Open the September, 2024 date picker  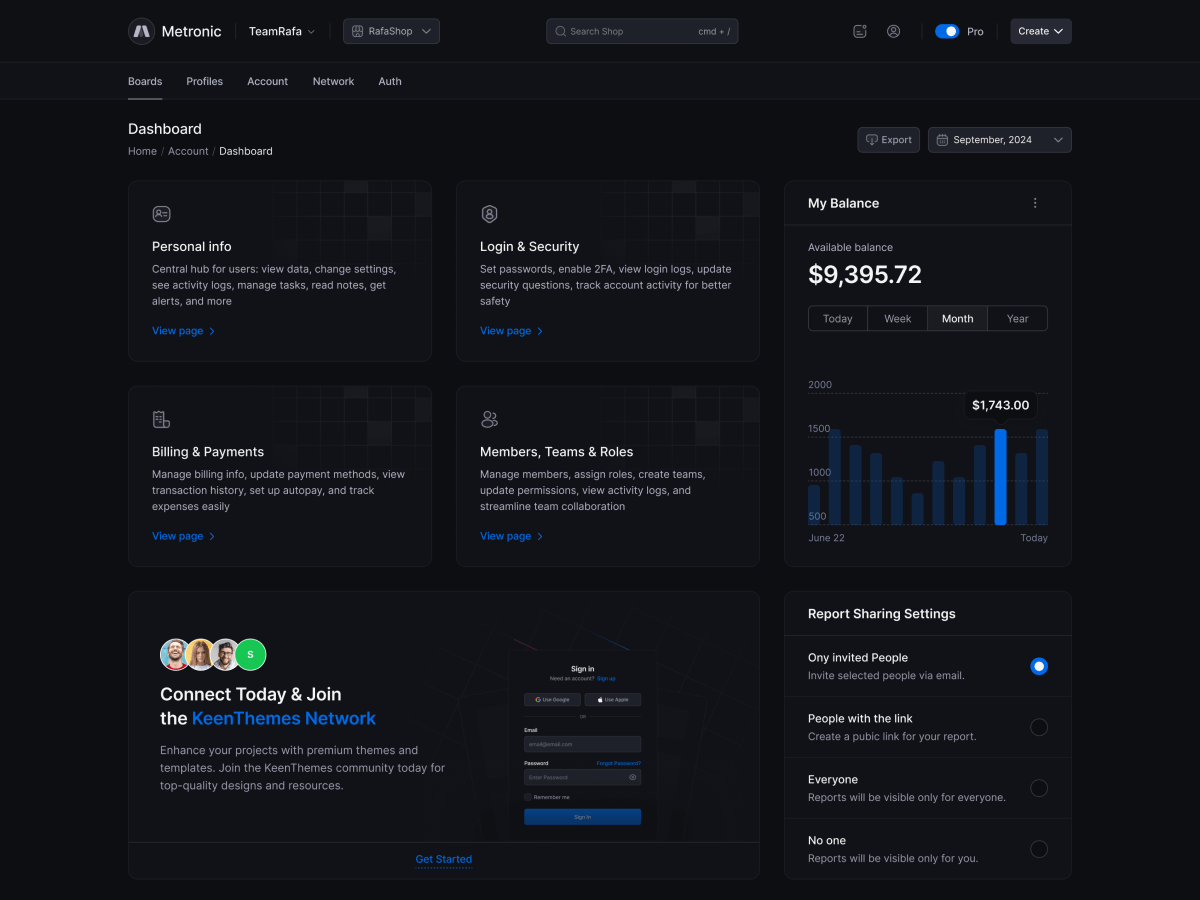point(999,140)
